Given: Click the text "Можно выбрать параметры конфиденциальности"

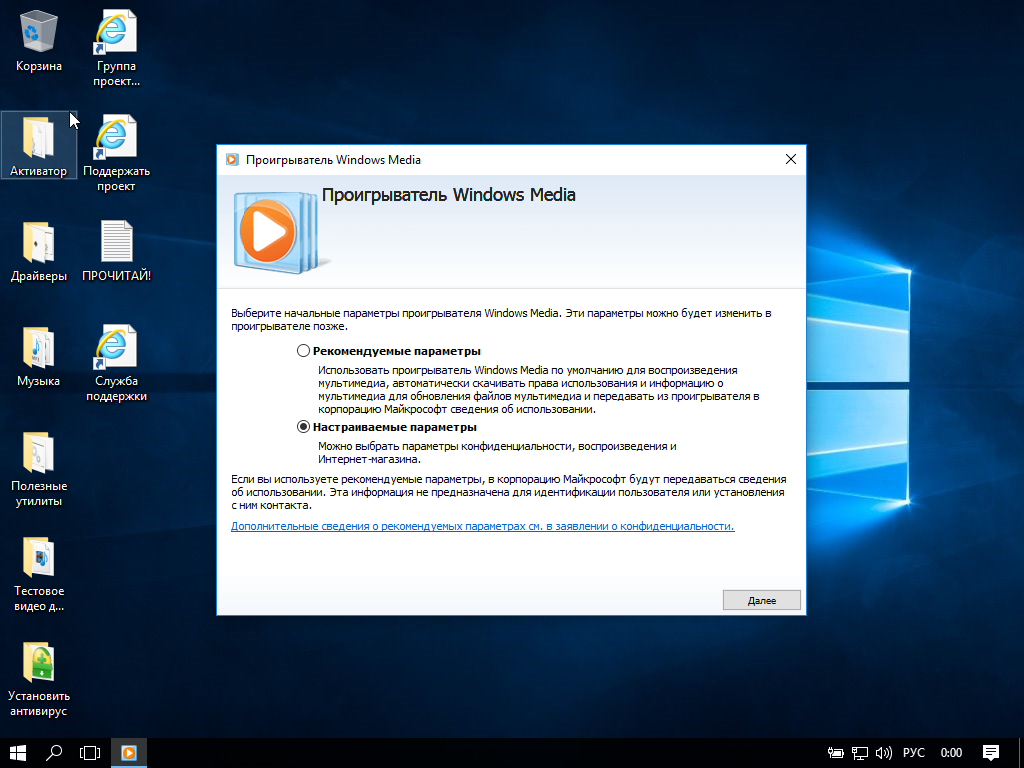Looking at the screenshot, I should pos(445,447).
